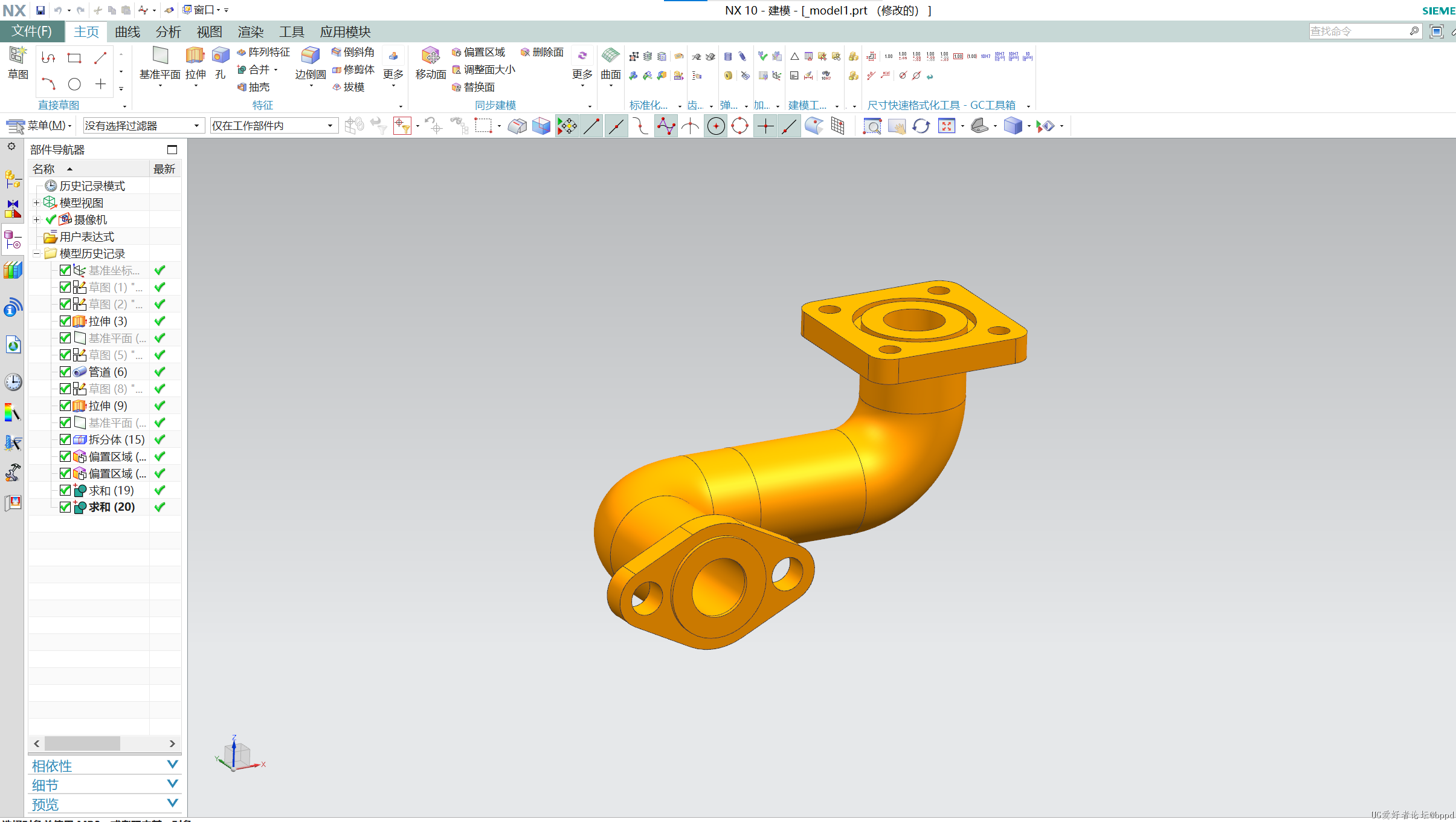Open the 文件(F) menu

(x=32, y=31)
